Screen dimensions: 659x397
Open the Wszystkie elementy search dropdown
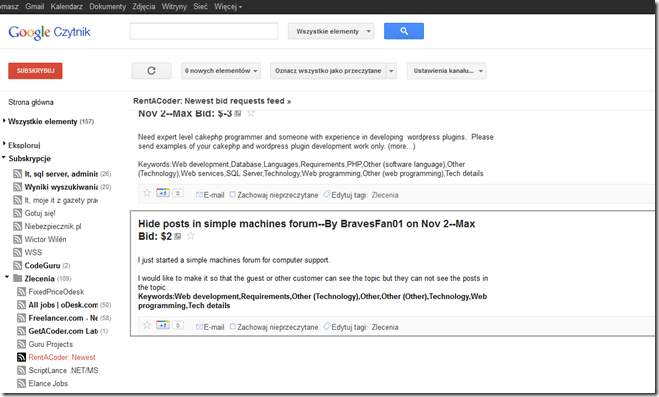click(x=331, y=31)
